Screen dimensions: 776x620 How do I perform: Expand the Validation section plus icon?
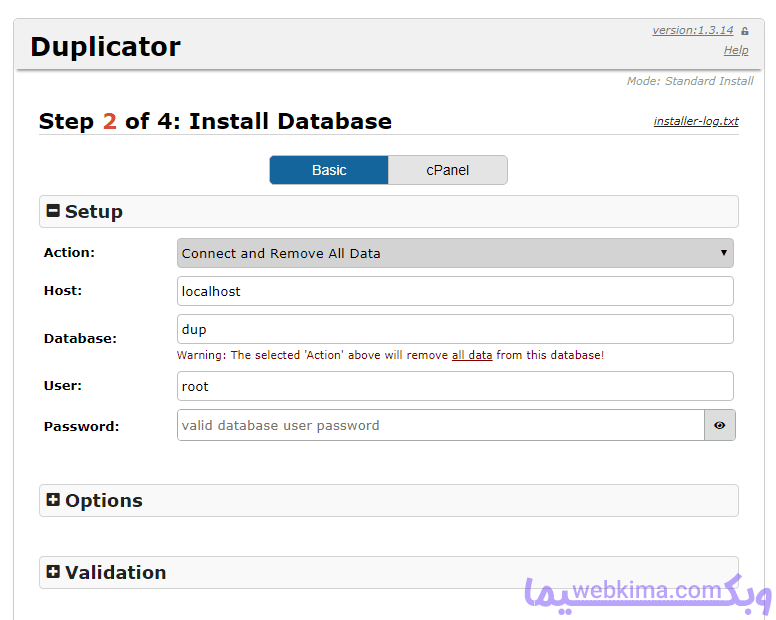point(53,572)
